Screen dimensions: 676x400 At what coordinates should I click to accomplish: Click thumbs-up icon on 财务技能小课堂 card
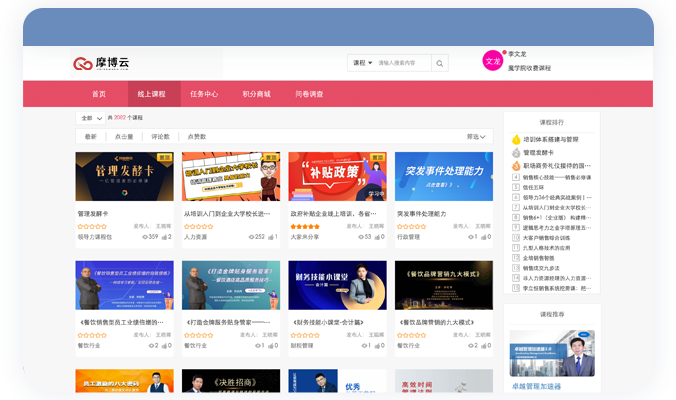377,346
